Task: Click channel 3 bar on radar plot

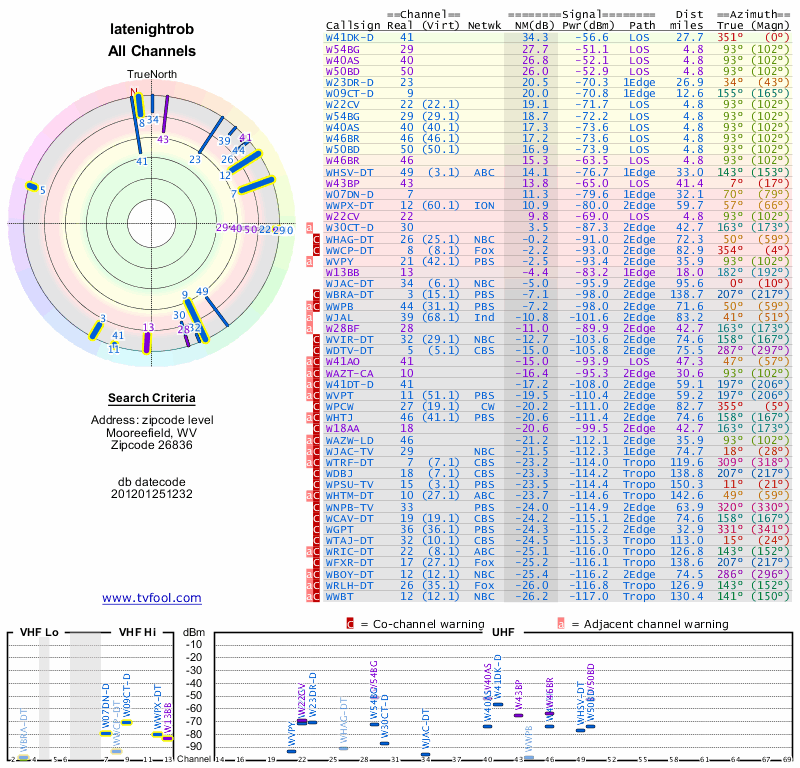Action: point(95,330)
